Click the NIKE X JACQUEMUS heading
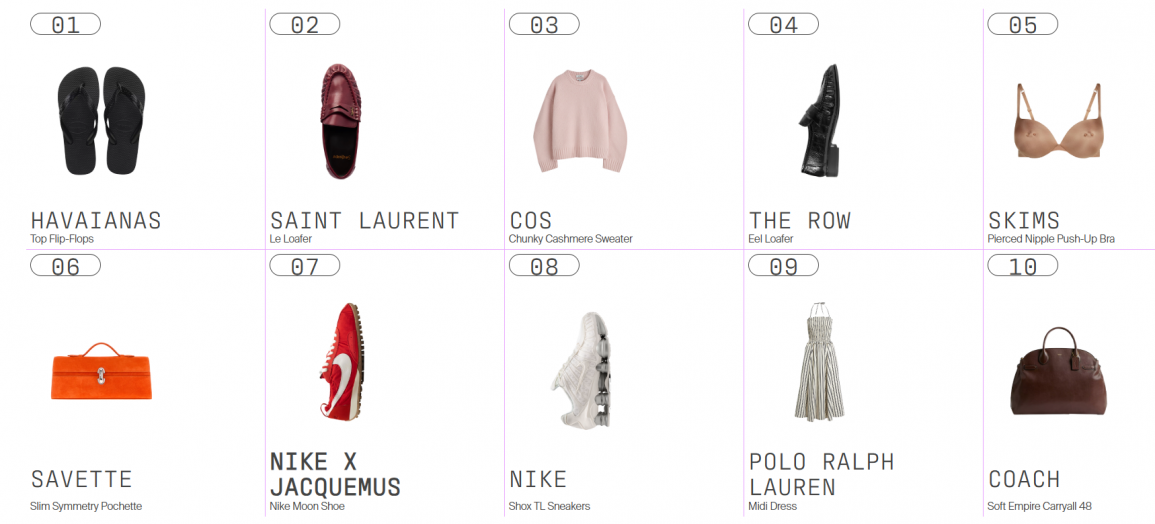The width and height of the screenshot is (1155, 524). 335,475
